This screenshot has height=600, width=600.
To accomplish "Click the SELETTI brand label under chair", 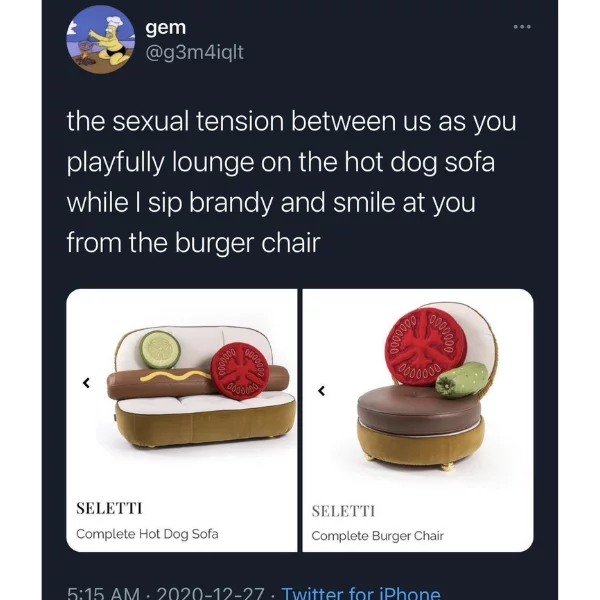I will click(x=343, y=511).
